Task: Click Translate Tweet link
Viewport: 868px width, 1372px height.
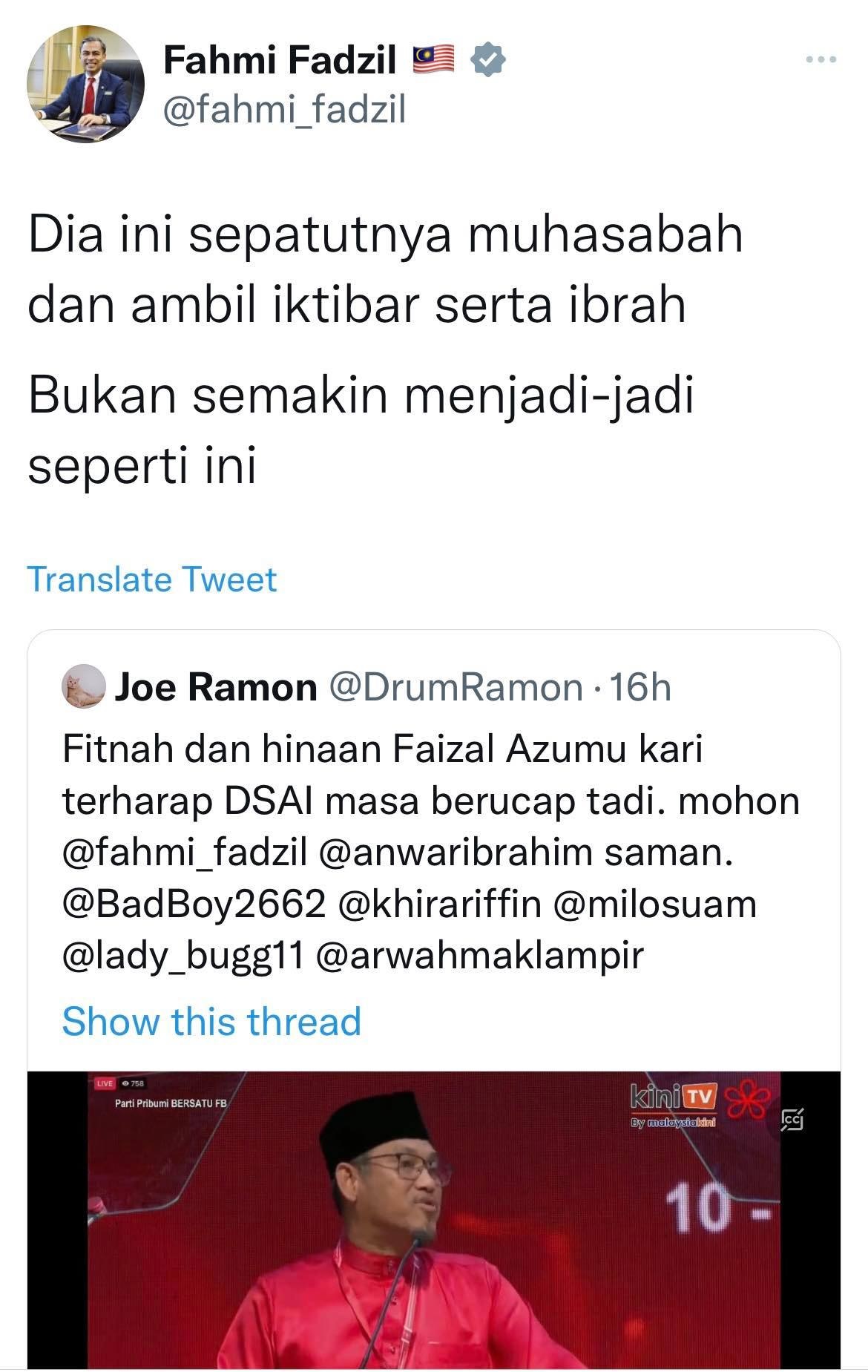Action: tap(152, 580)
